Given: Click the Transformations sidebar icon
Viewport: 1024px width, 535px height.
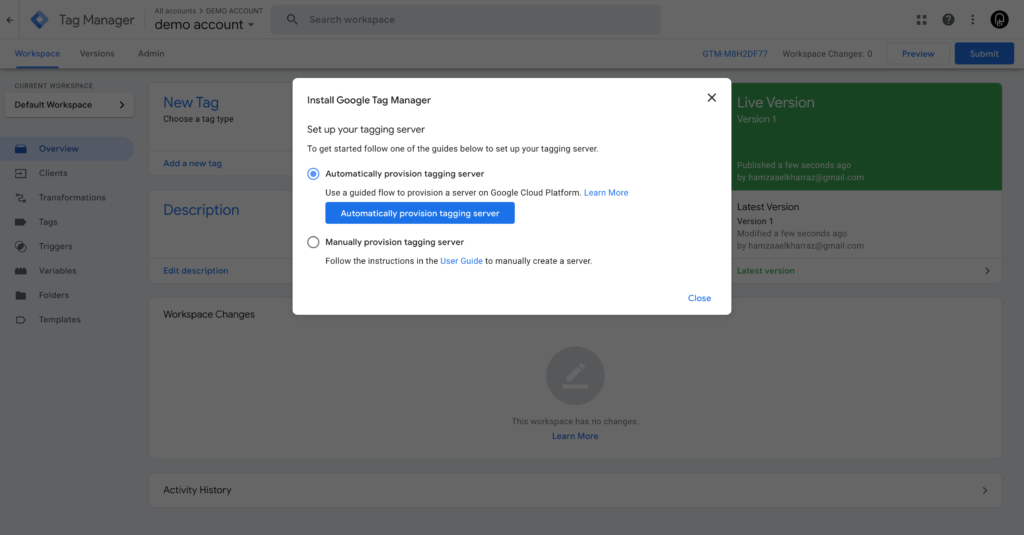Looking at the screenshot, I should [21, 197].
